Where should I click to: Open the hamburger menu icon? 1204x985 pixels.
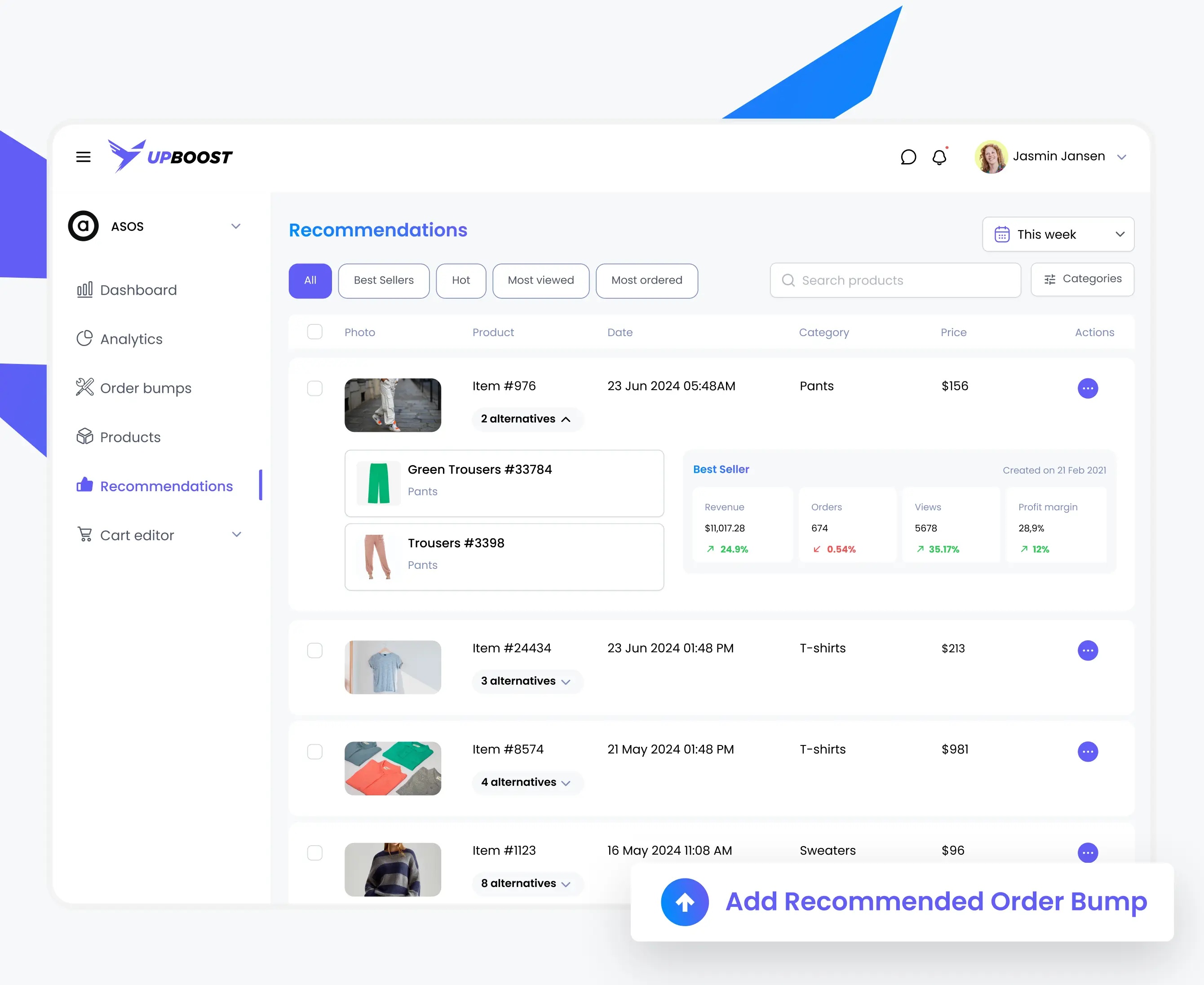[x=84, y=156]
